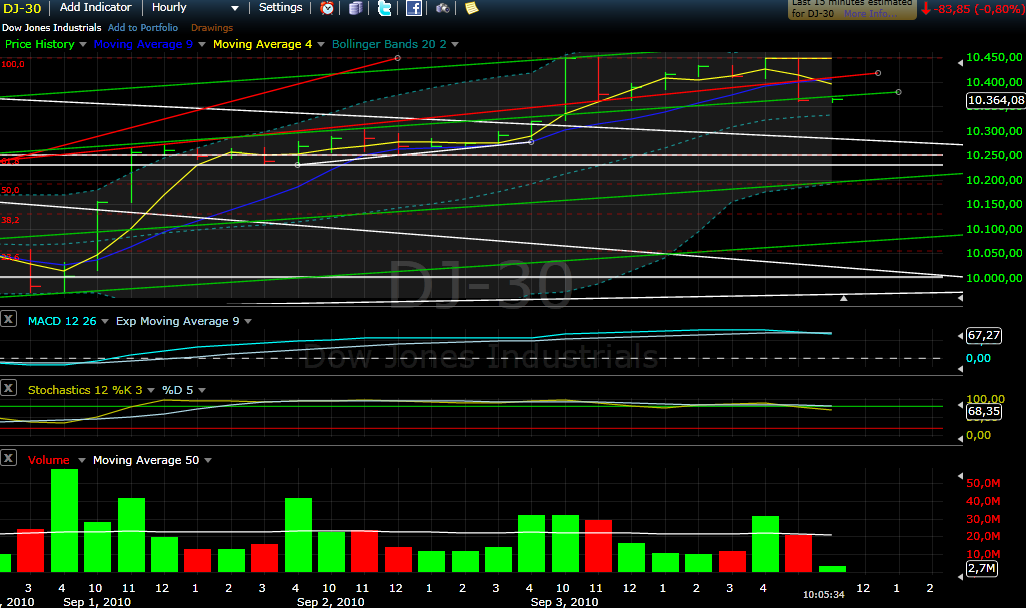Image resolution: width=1026 pixels, height=608 pixels.
Task: Select the %D 5 label
Action: (x=177, y=389)
